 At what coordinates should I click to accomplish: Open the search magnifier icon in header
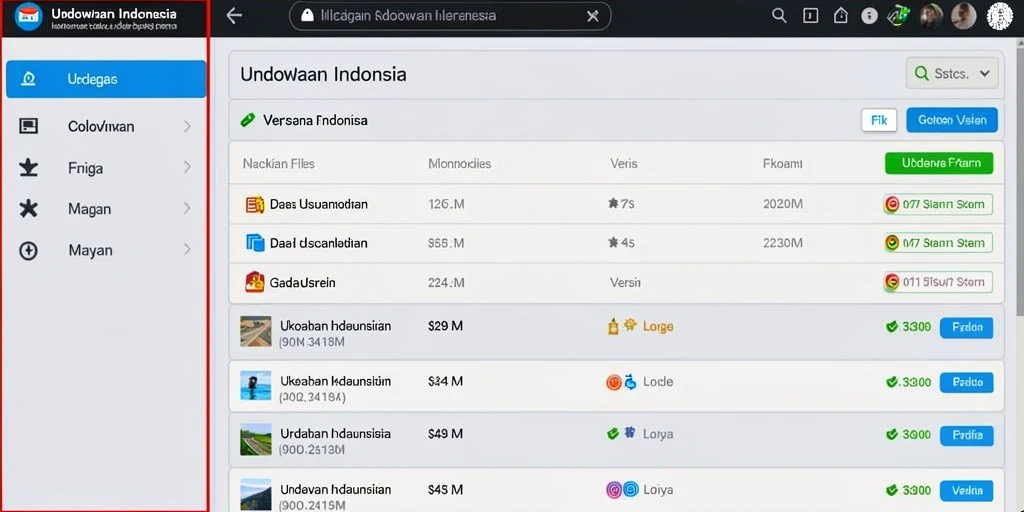779,16
